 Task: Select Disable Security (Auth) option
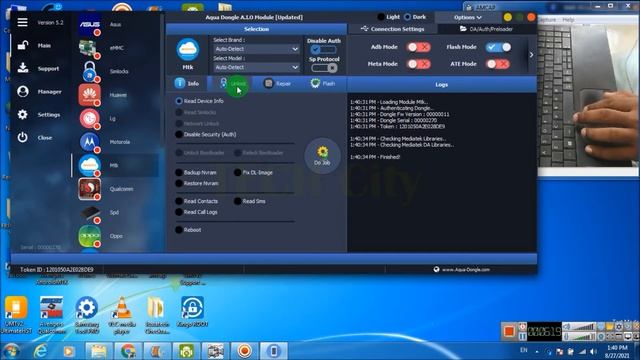pos(206,134)
